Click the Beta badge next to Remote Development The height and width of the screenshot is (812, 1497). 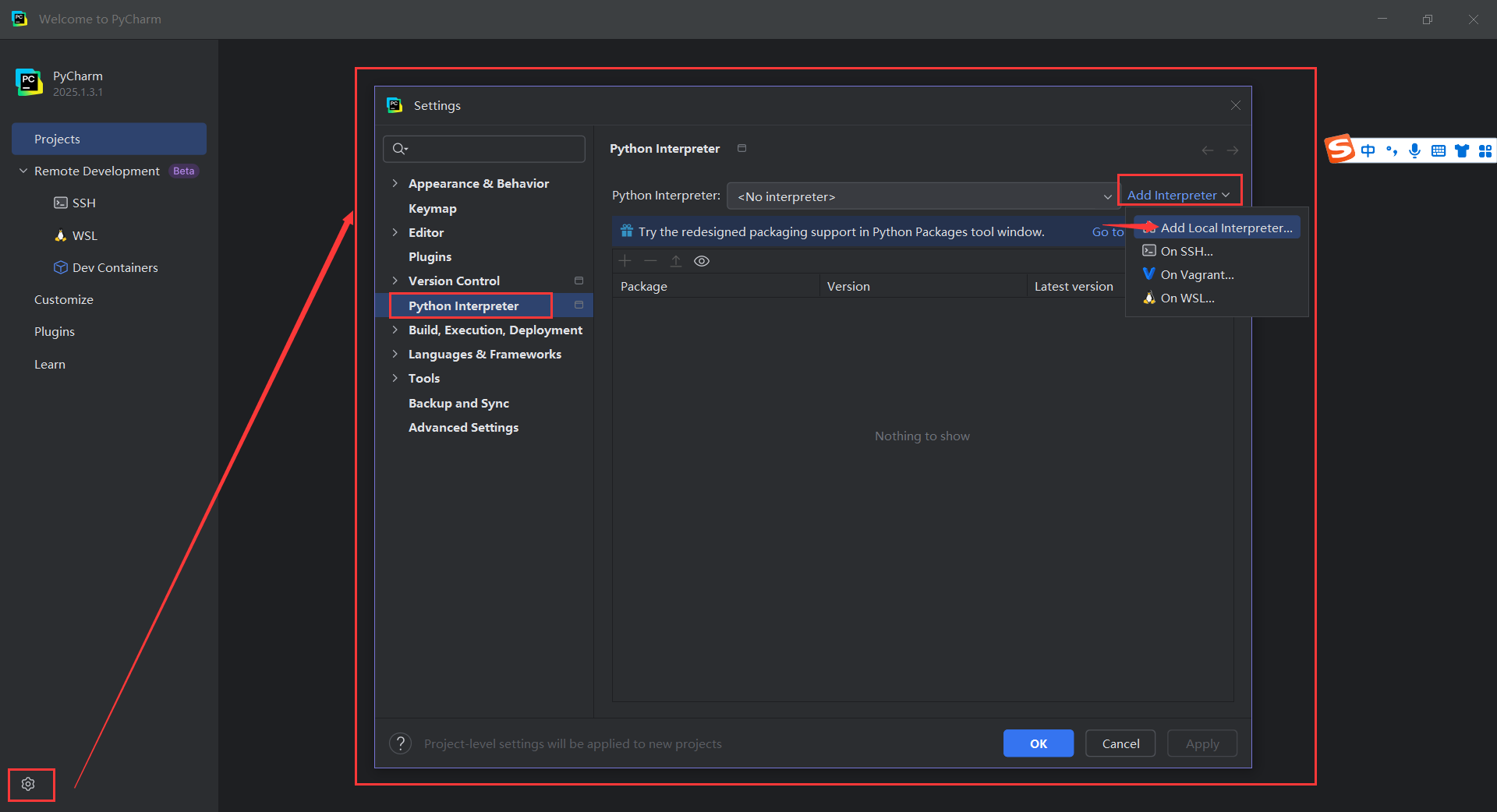point(184,171)
